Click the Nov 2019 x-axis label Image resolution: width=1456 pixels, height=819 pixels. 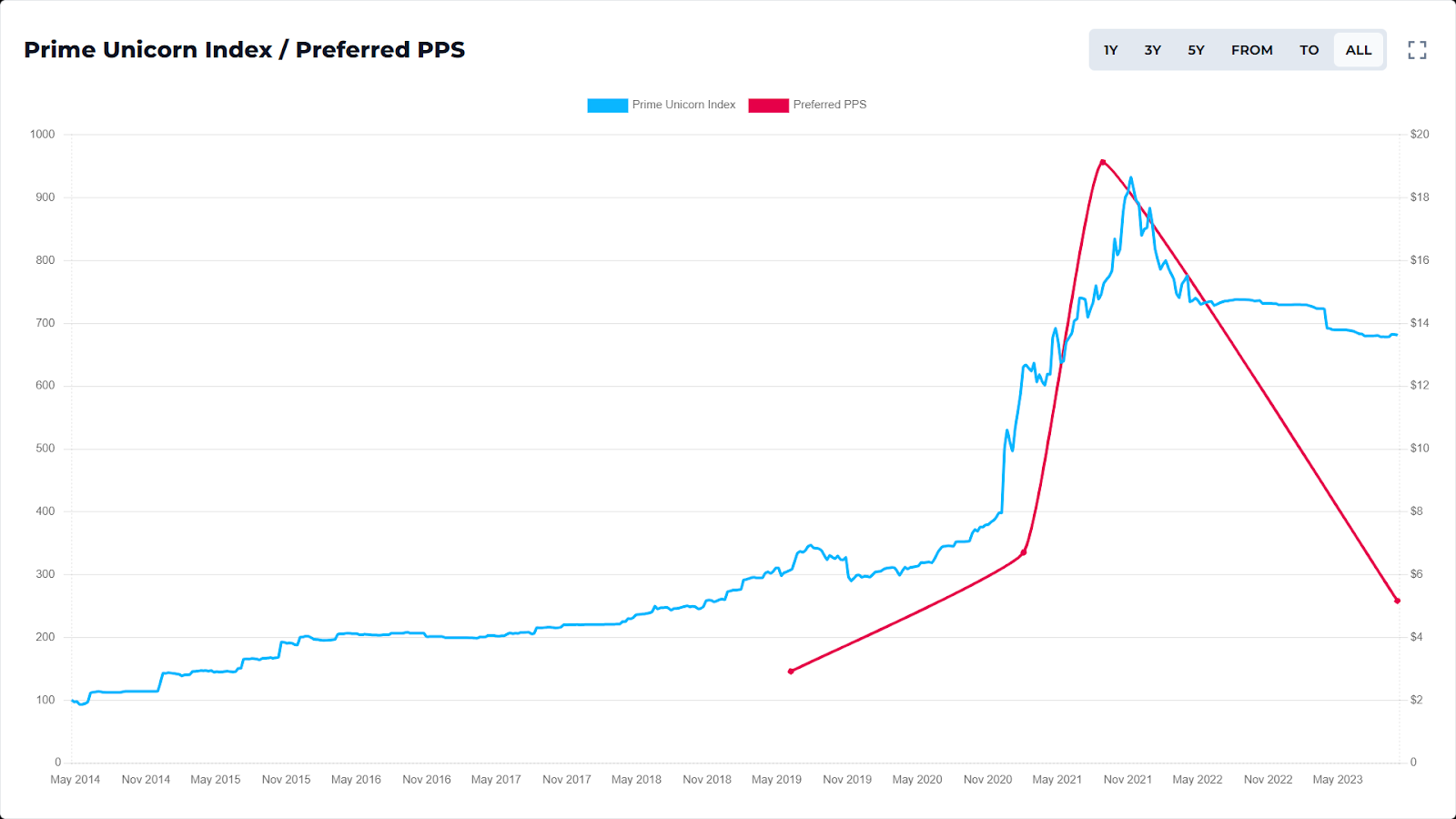847,780
